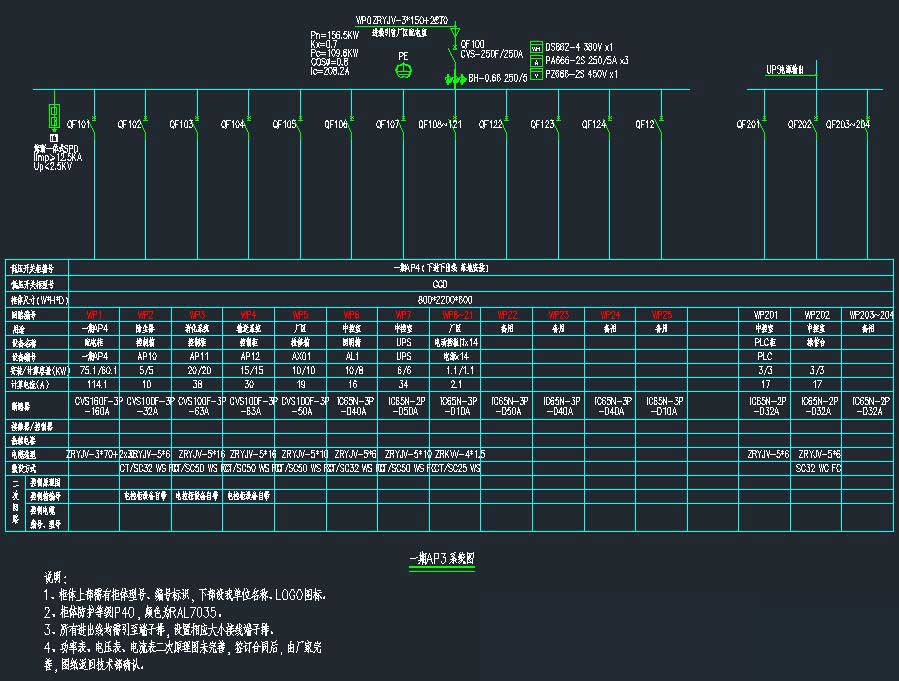Select the Pn=156.5KW parameter text
899x681 pixels.
tap(334, 36)
